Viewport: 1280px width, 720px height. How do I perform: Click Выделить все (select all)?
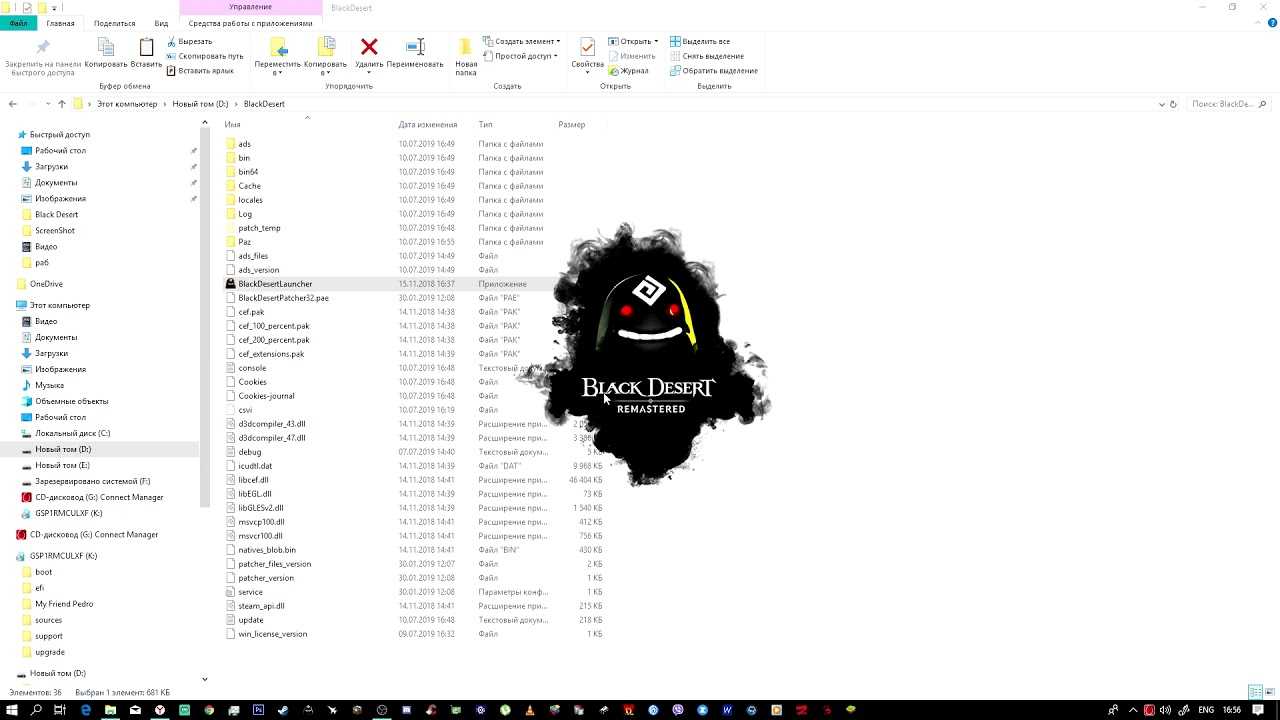tap(699, 41)
